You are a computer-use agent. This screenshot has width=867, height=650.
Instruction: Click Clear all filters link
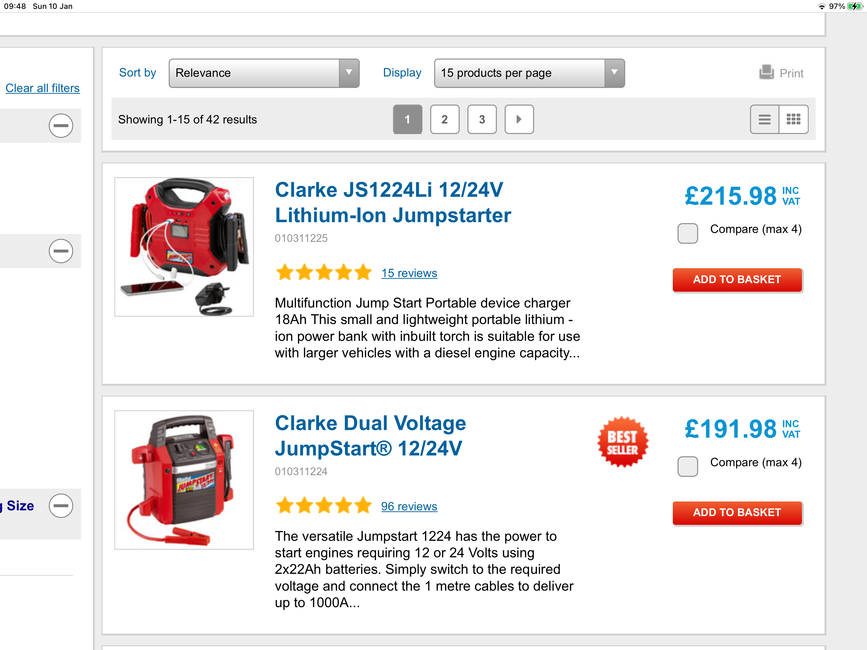click(x=43, y=88)
